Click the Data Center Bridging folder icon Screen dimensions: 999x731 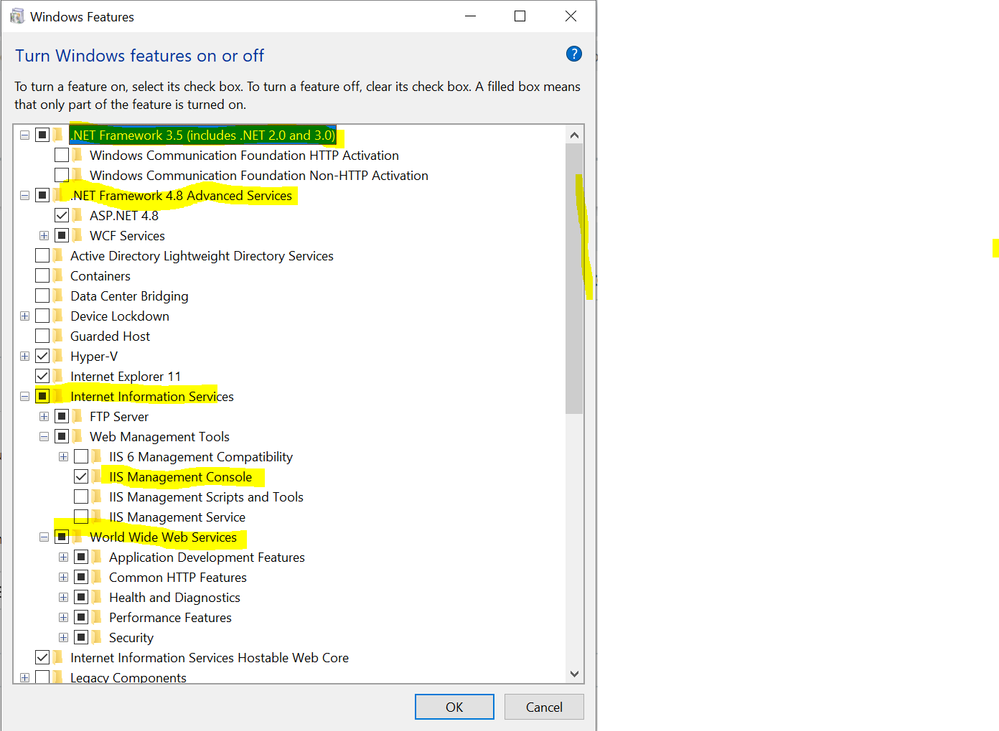tap(59, 296)
